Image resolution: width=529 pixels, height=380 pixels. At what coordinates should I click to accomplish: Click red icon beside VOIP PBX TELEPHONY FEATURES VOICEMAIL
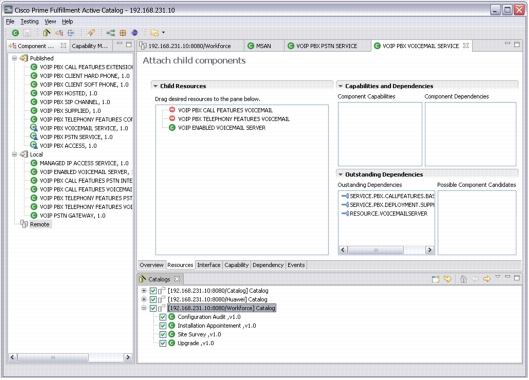click(172, 118)
